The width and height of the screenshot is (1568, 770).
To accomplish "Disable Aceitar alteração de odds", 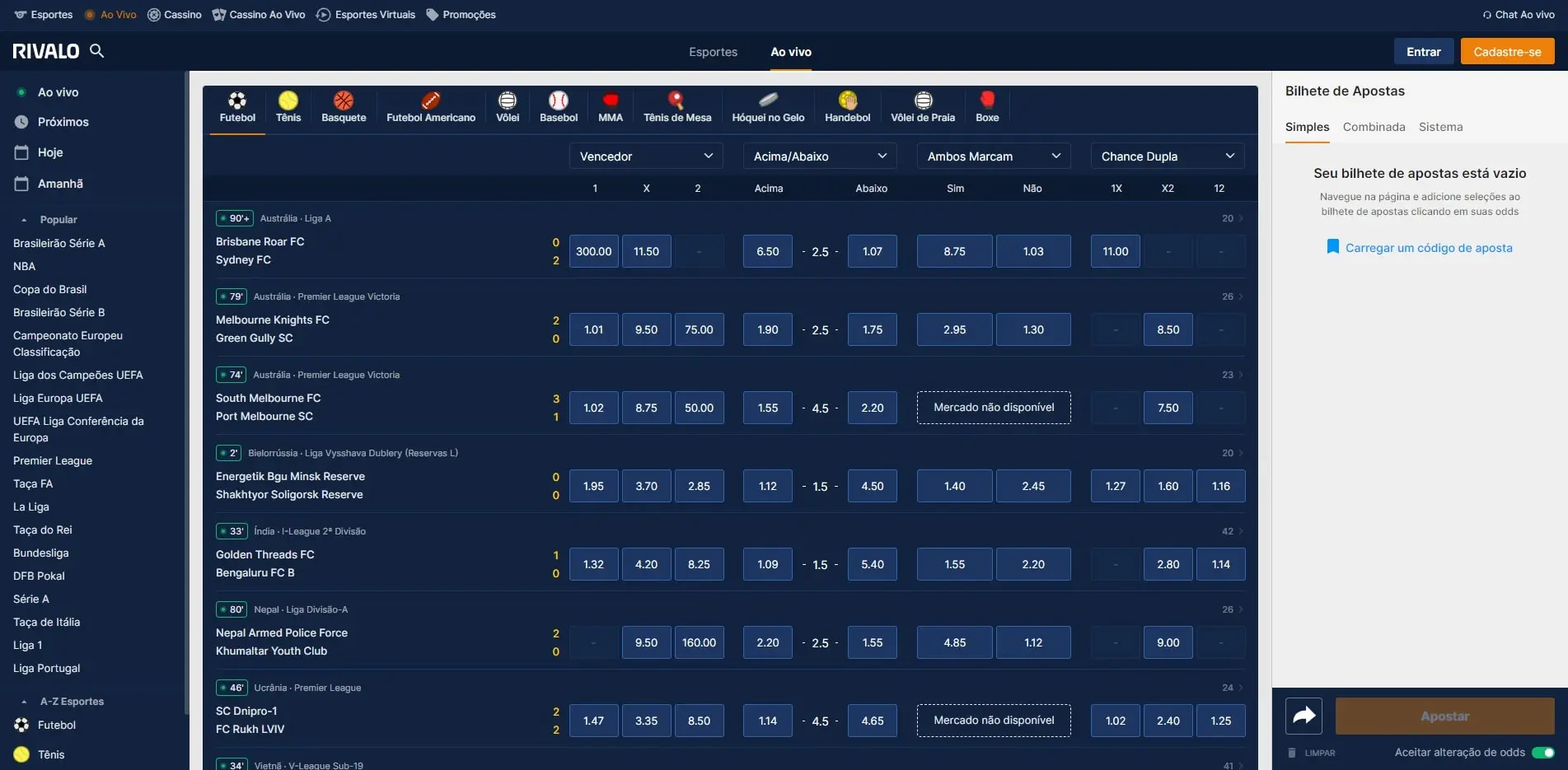I will tap(1544, 752).
